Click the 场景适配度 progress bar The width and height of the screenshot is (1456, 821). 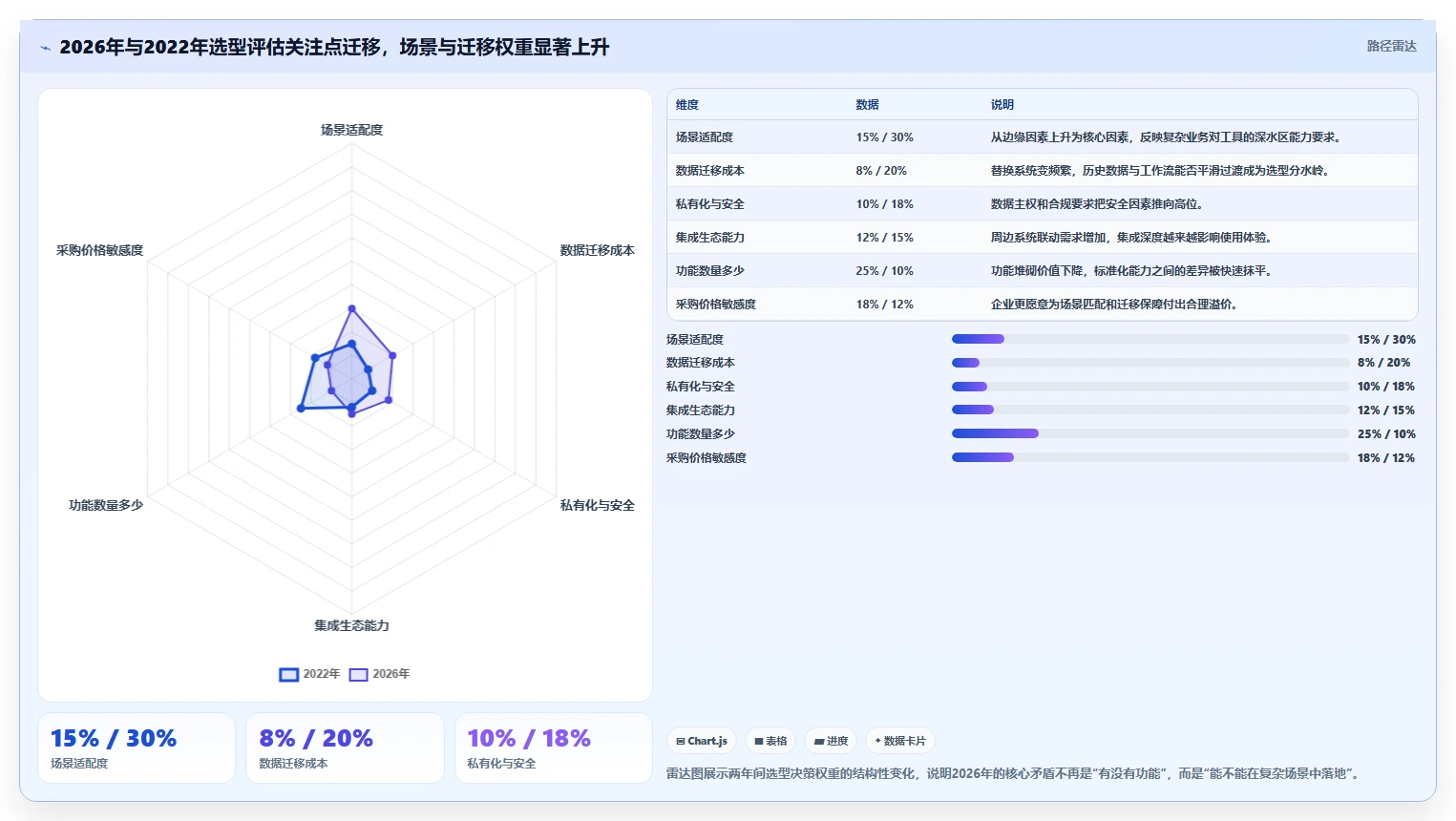(1150, 339)
